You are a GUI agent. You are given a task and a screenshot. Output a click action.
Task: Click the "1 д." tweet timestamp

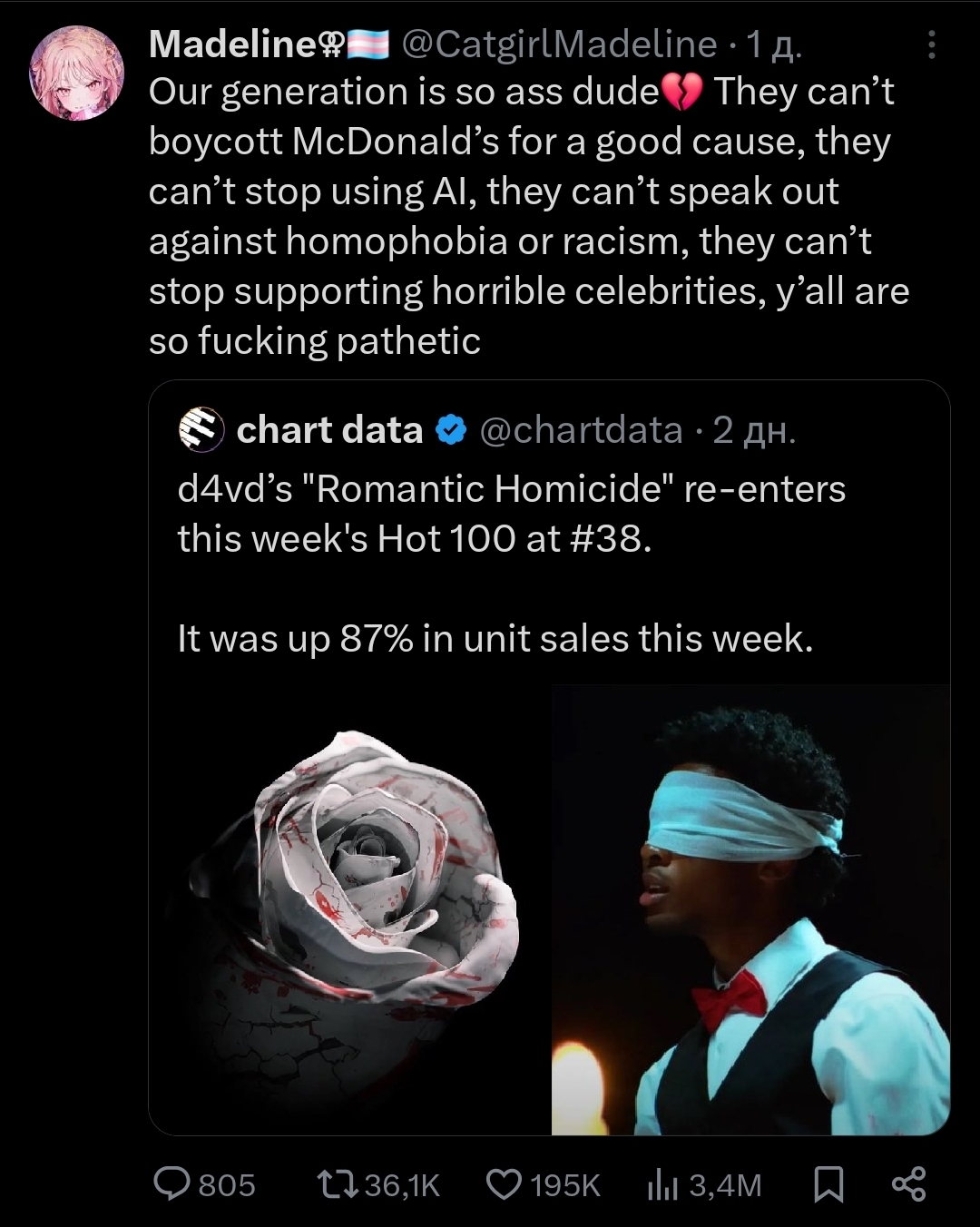click(773, 44)
